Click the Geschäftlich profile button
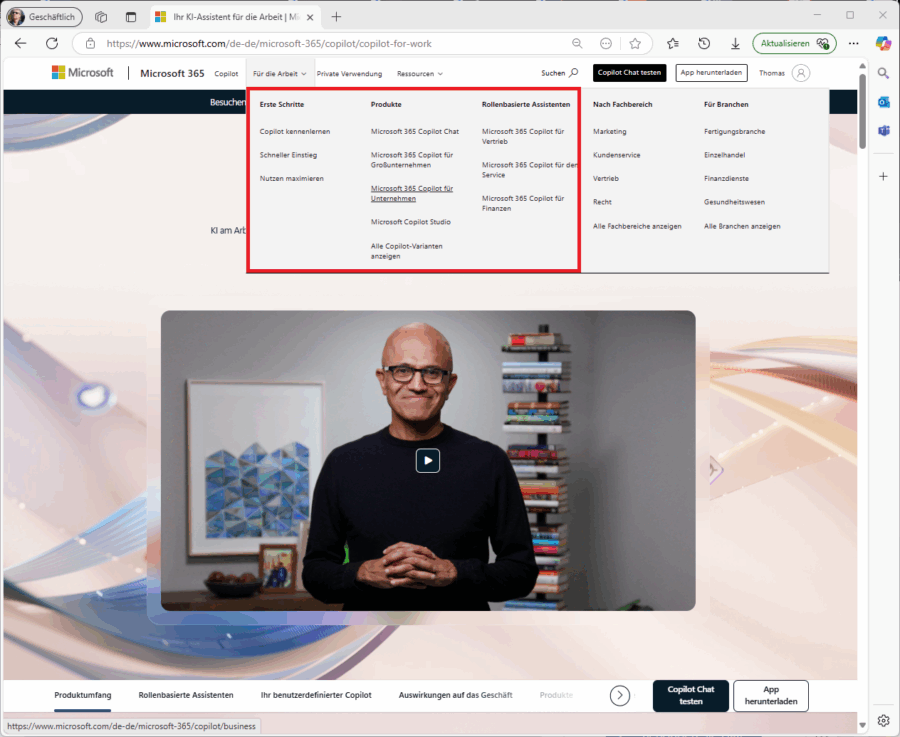This screenshot has height=737, width=900. coord(44,17)
